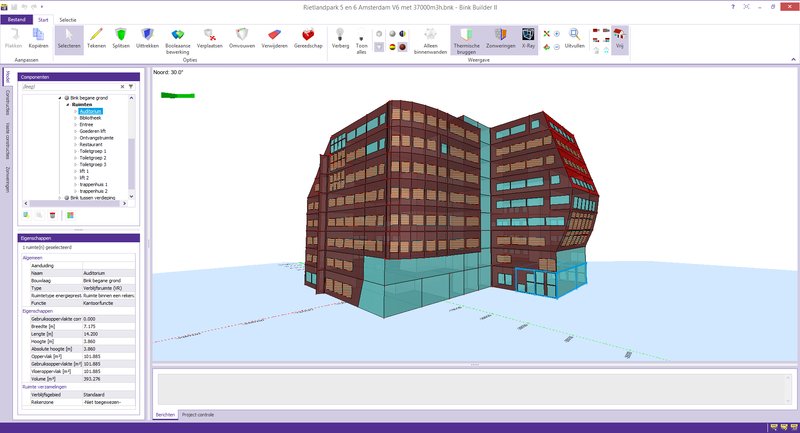800x433 pixels.
Task: Activate the Splitsen tool
Action: [121, 39]
